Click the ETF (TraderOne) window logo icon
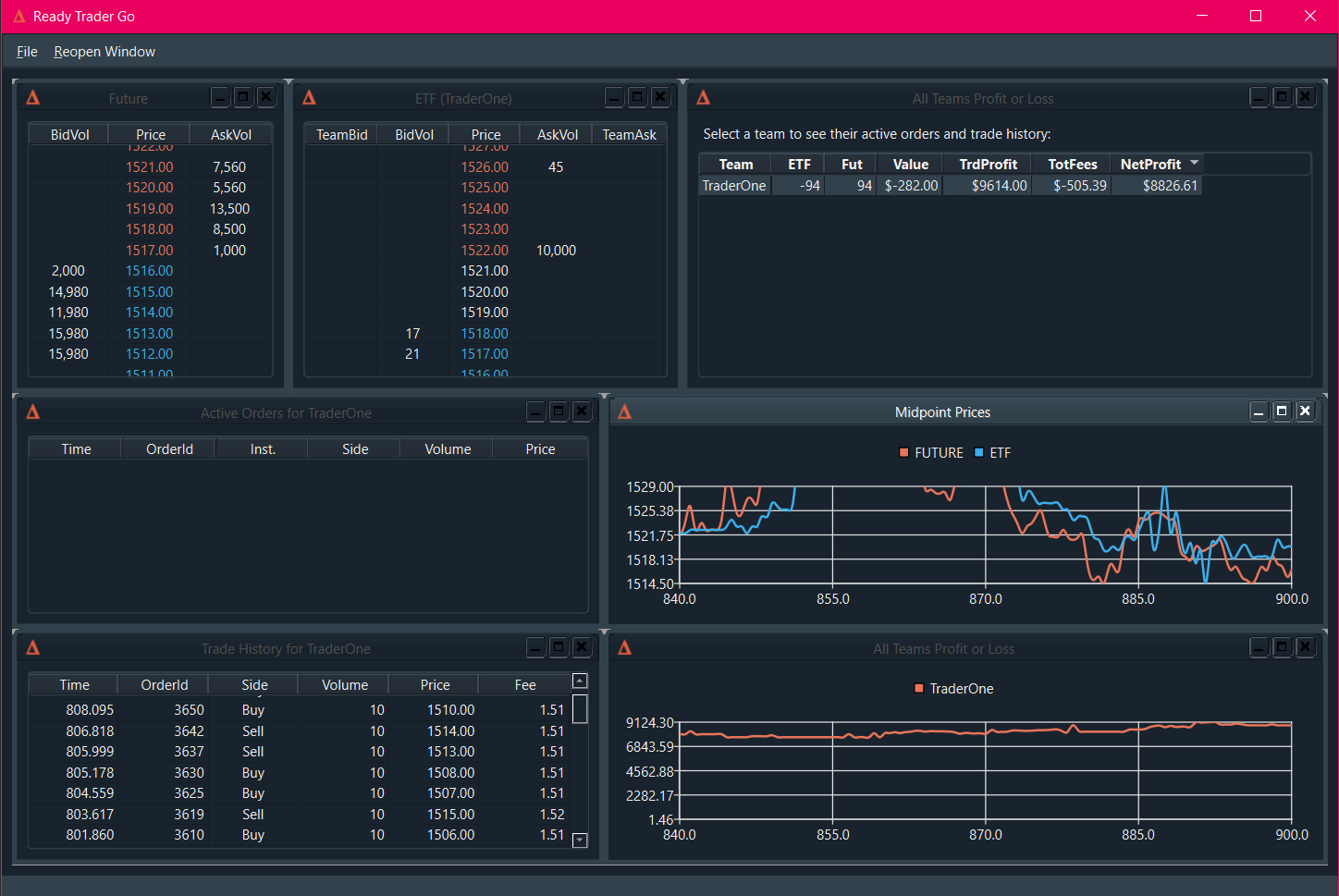 click(310, 98)
